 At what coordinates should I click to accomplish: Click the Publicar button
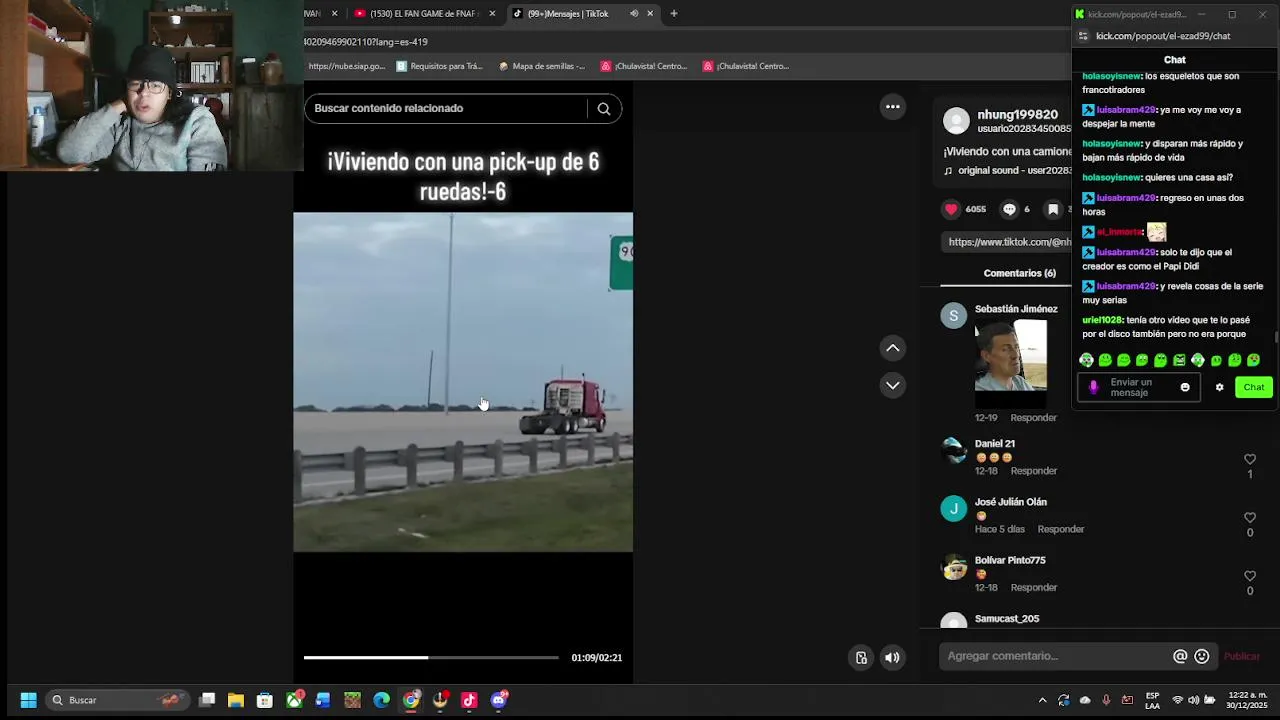pos(1242,656)
